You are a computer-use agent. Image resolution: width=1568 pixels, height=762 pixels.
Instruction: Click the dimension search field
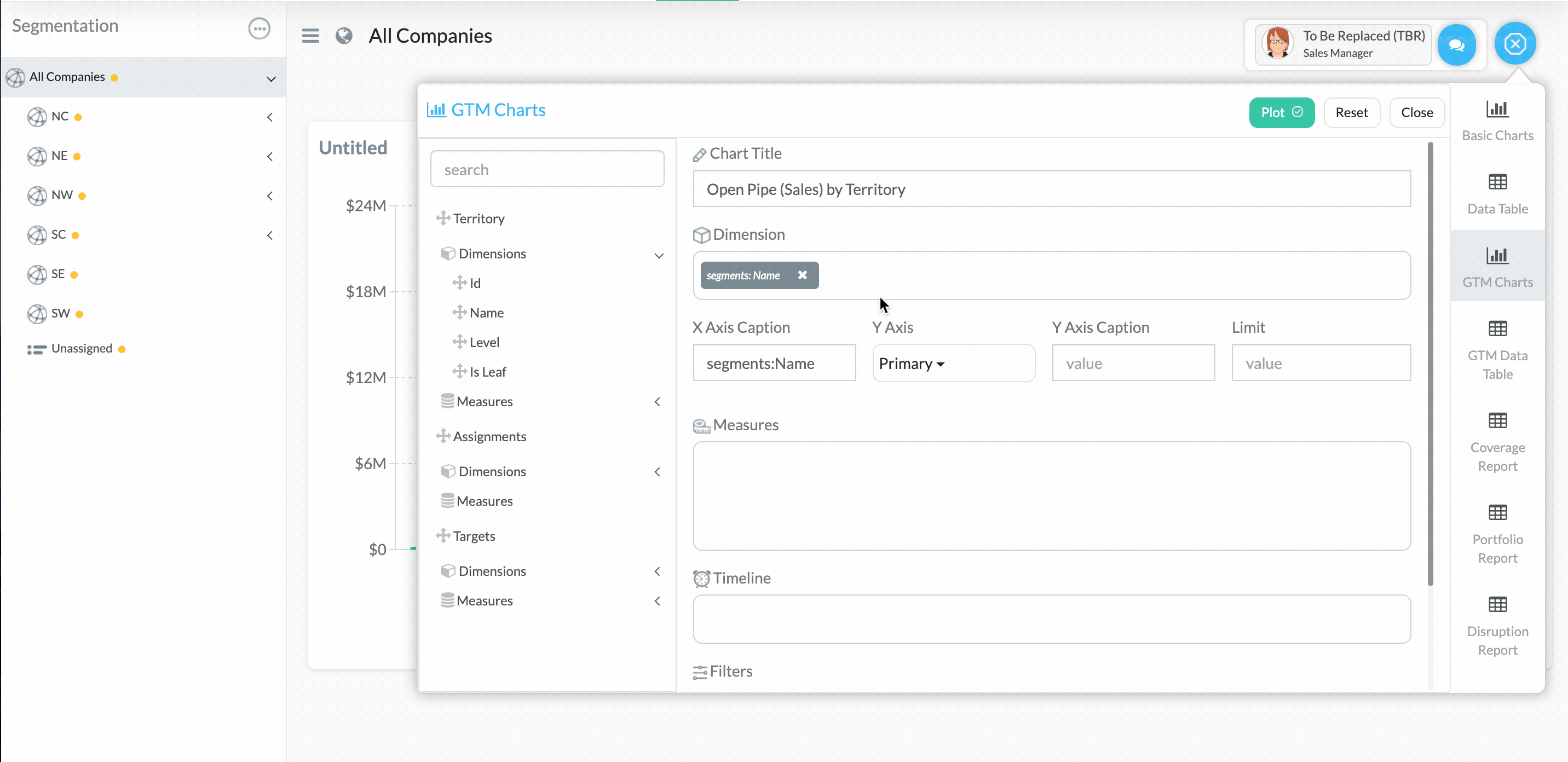[546, 169]
